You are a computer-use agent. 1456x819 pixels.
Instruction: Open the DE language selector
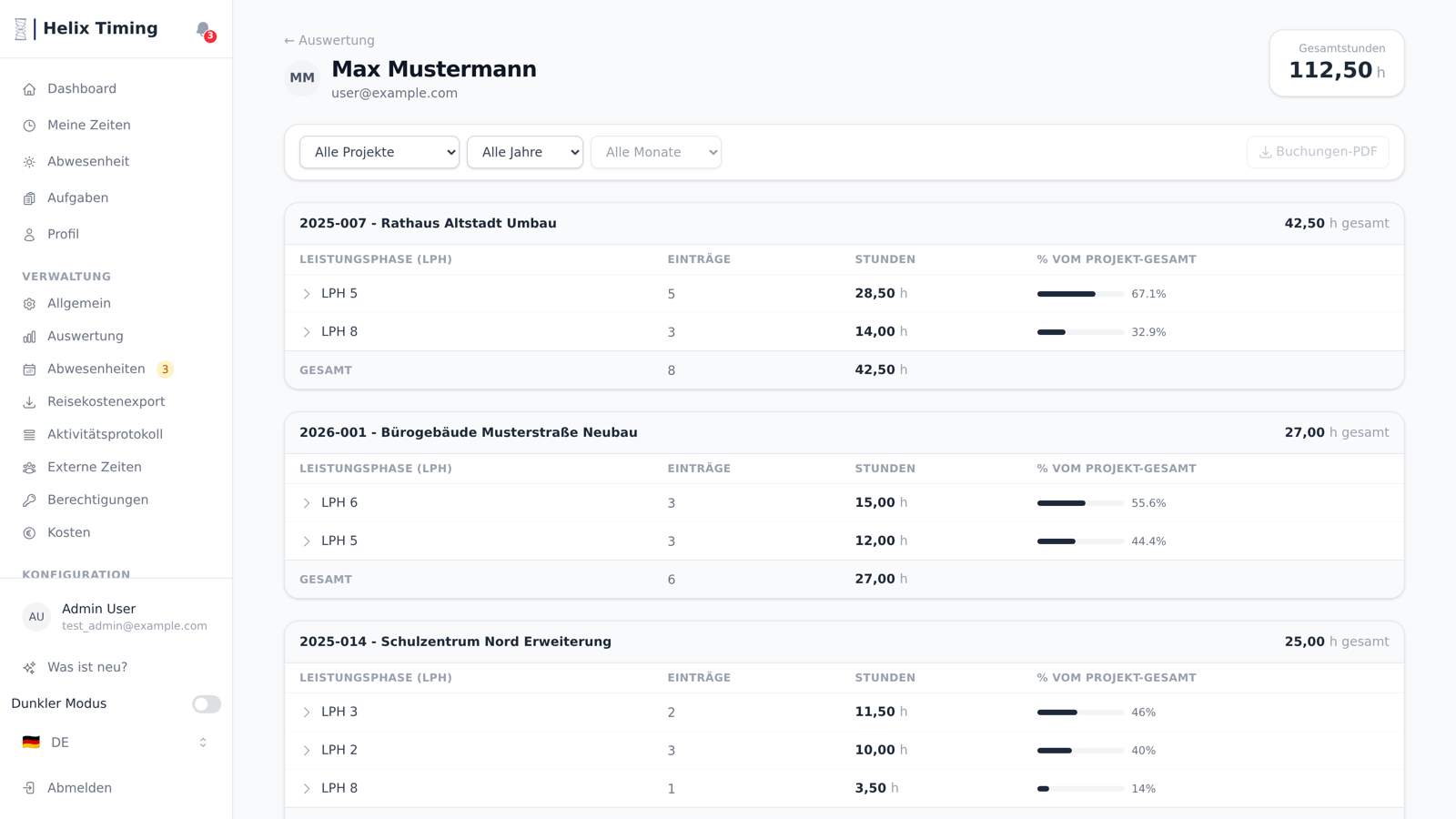click(116, 743)
